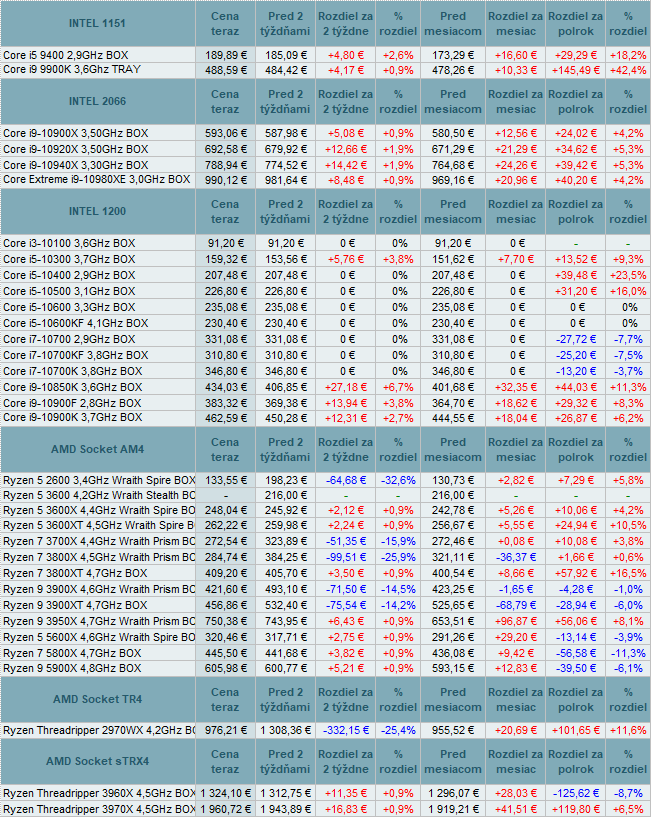Click the 605,98 € current price cell
Screen dimensions: 651x817
pyautogui.click(x=226, y=669)
